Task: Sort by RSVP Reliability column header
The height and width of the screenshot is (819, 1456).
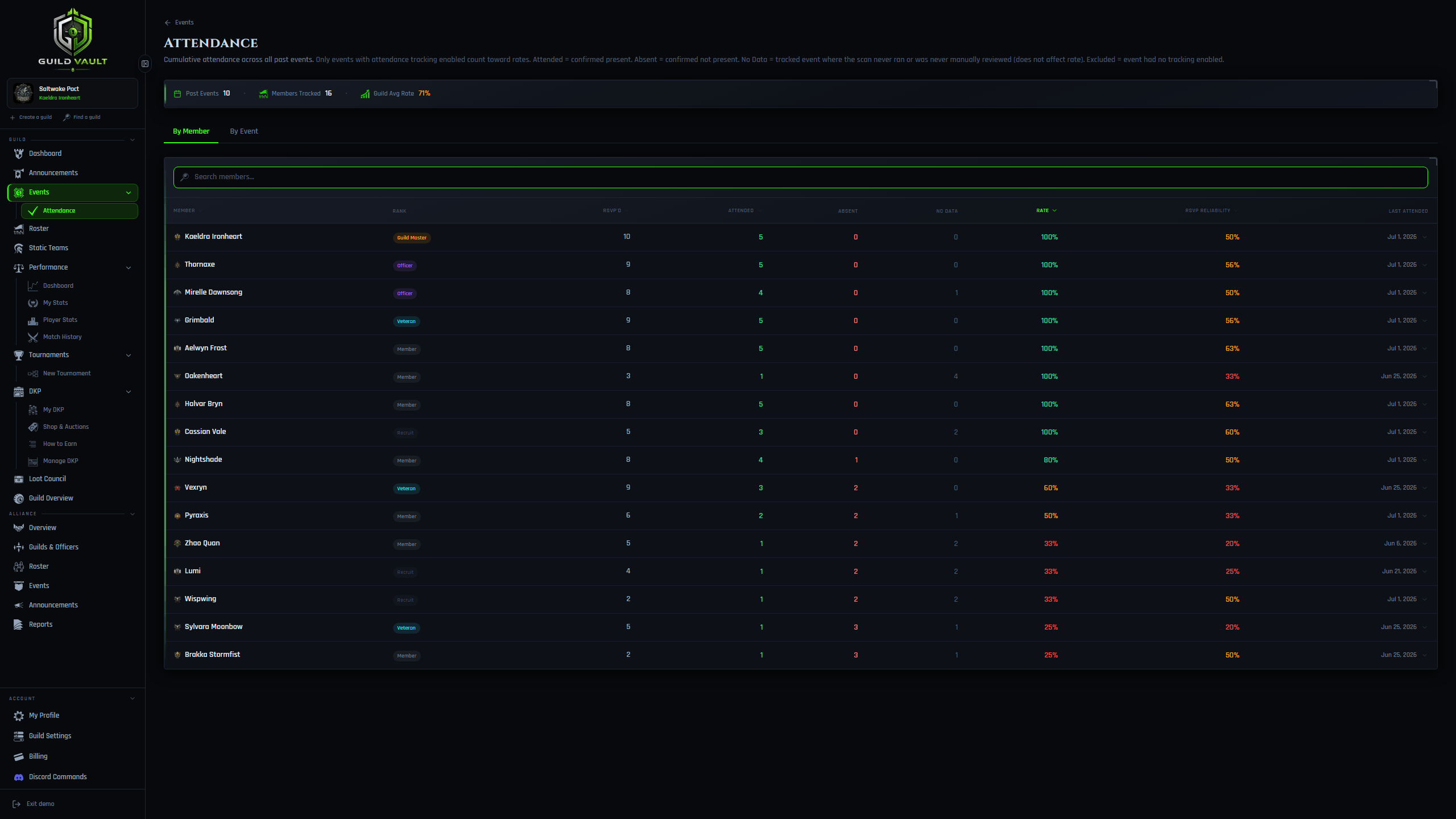Action: 1210,211
